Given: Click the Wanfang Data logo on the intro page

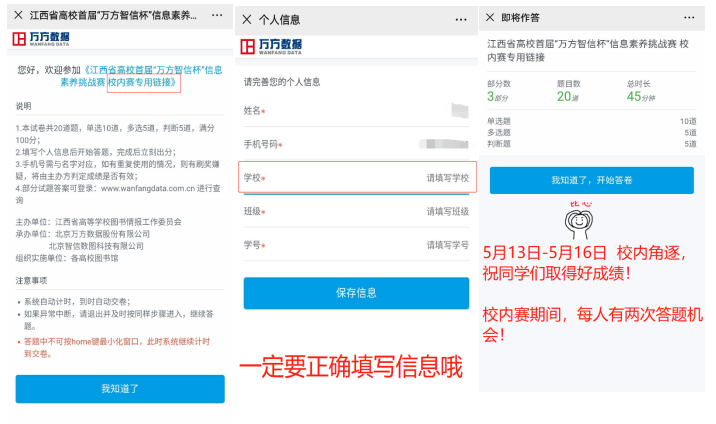Looking at the screenshot, I should coord(41,39).
